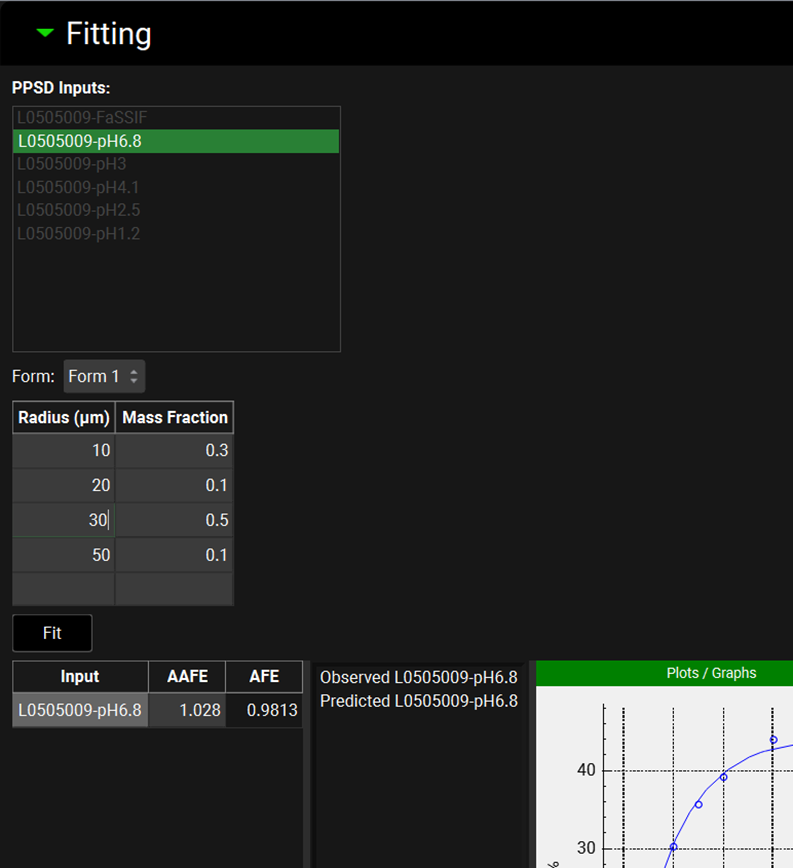The height and width of the screenshot is (868, 793).
Task: Edit radius cell with value 10
Action: pyautogui.click(x=64, y=451)
